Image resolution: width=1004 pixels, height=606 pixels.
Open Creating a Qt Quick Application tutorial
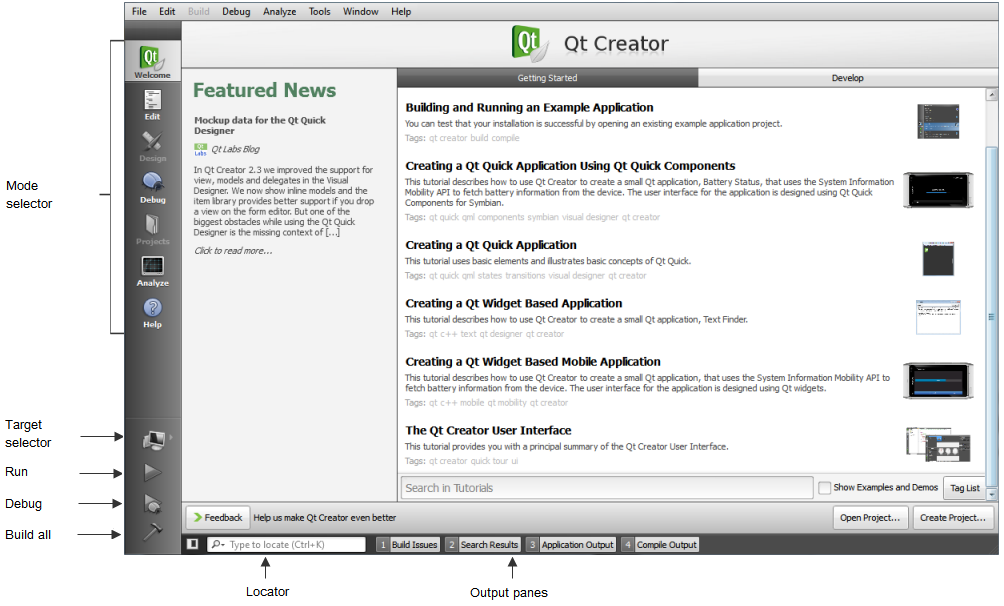point(490,245)
